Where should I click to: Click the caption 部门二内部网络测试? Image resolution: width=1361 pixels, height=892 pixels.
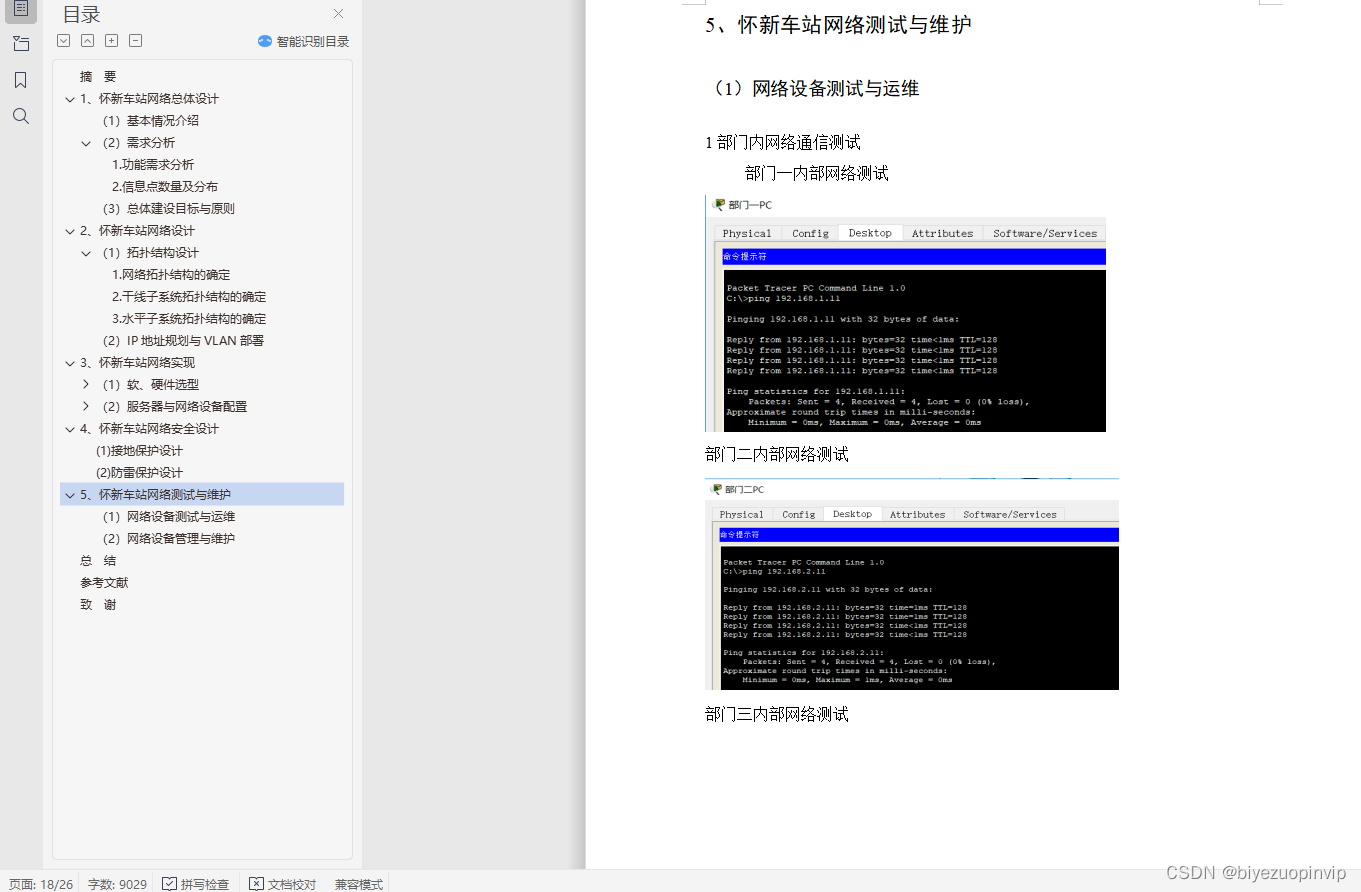click(777, 455)
